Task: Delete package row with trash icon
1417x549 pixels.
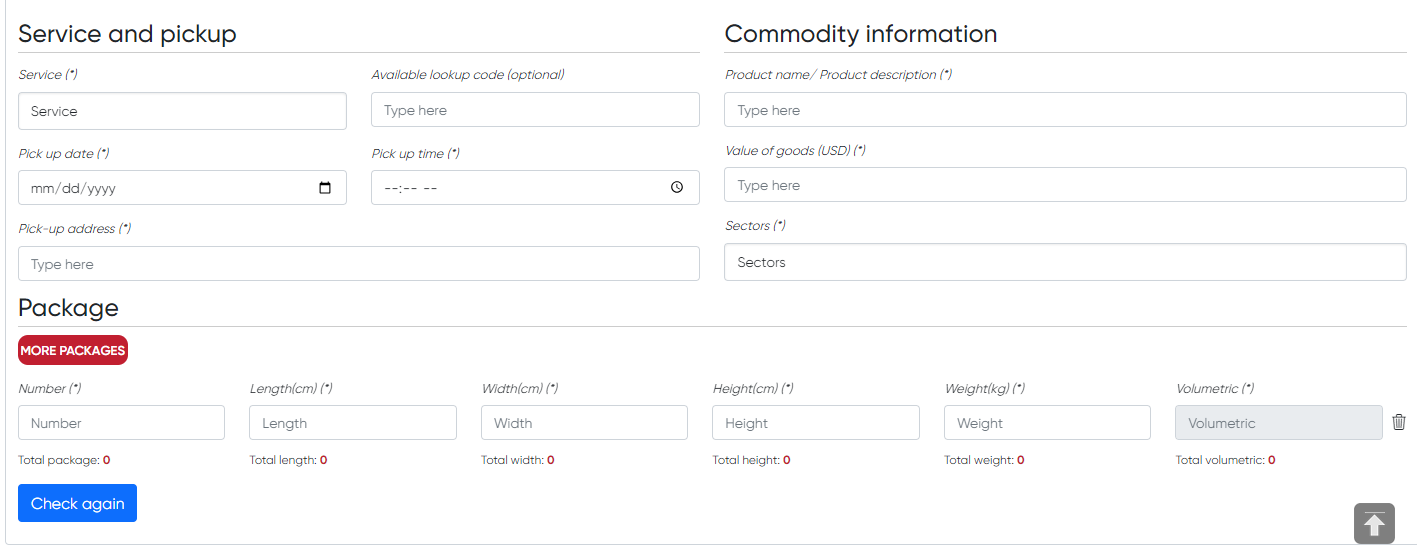Action: coord(1399,422)
